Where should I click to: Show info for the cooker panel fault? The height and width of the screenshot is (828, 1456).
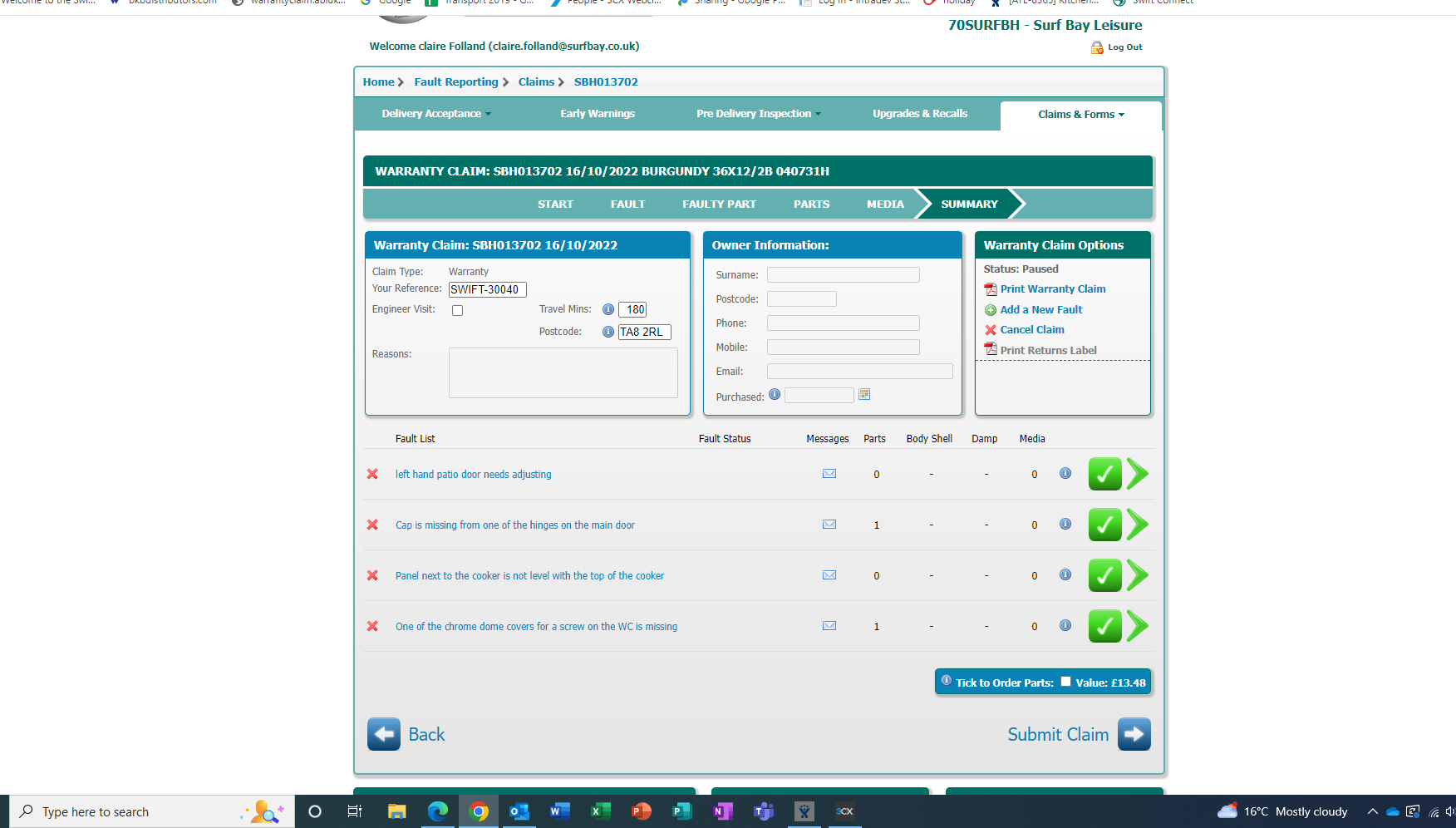point(1065,574)
